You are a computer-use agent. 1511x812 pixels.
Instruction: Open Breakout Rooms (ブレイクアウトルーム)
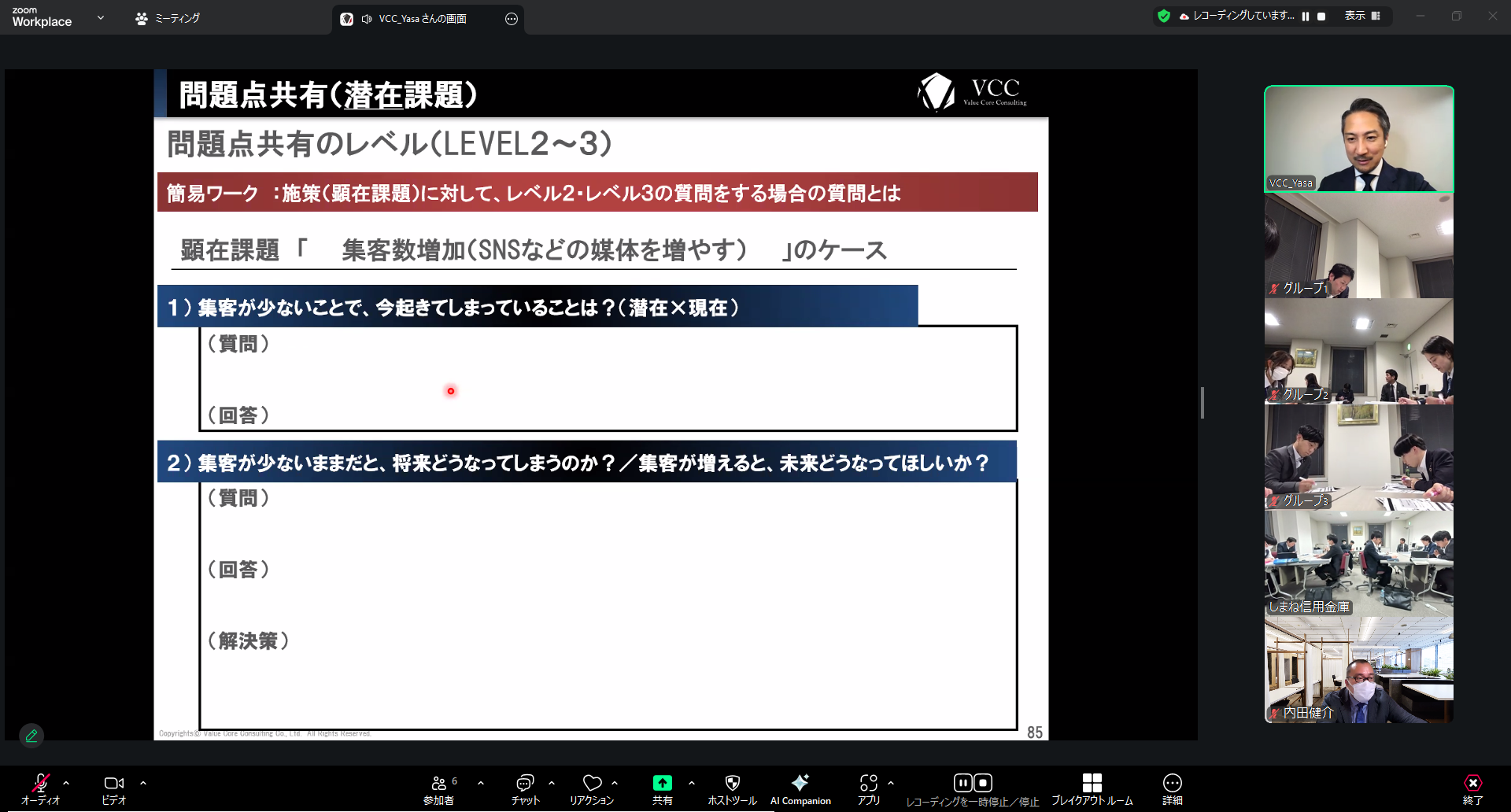point(1092,789)
